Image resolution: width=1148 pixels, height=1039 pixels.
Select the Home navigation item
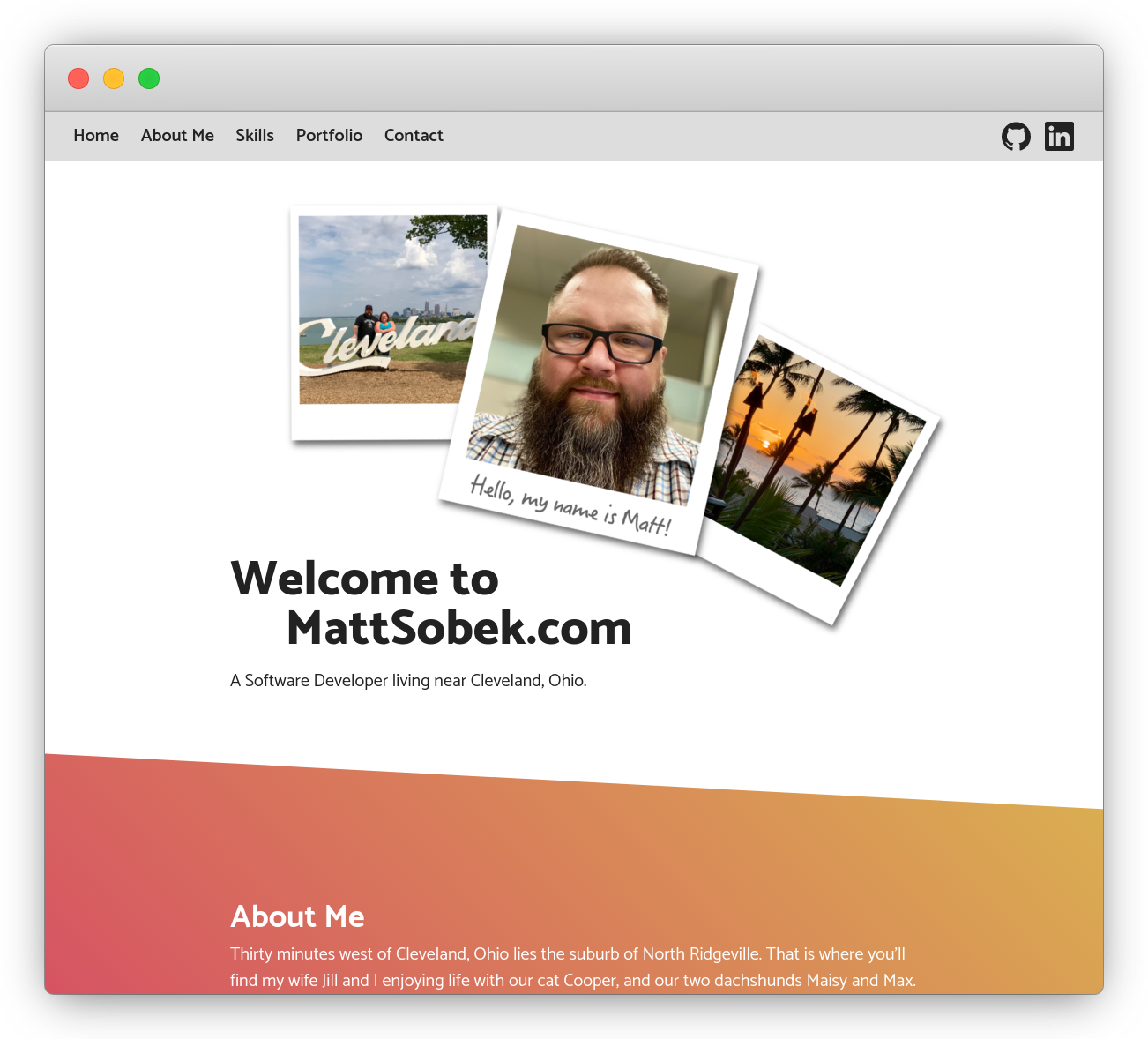click(x=96, y=136)
